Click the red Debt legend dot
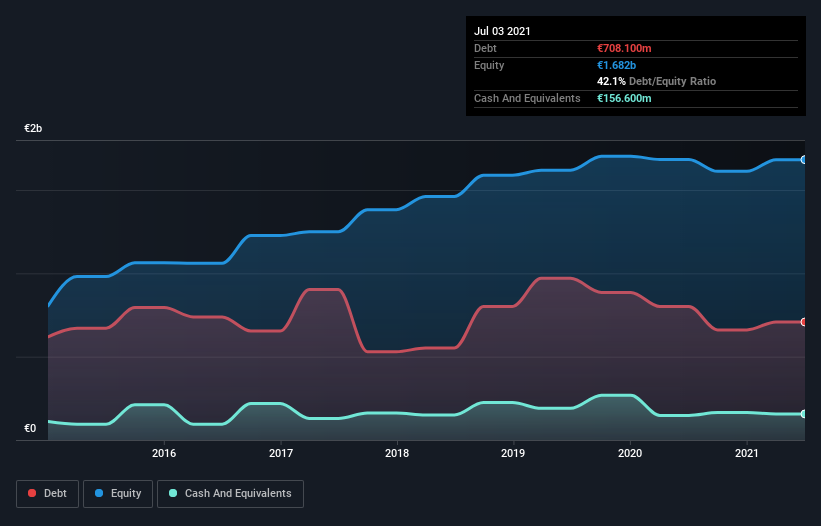 tap(32, 493)
